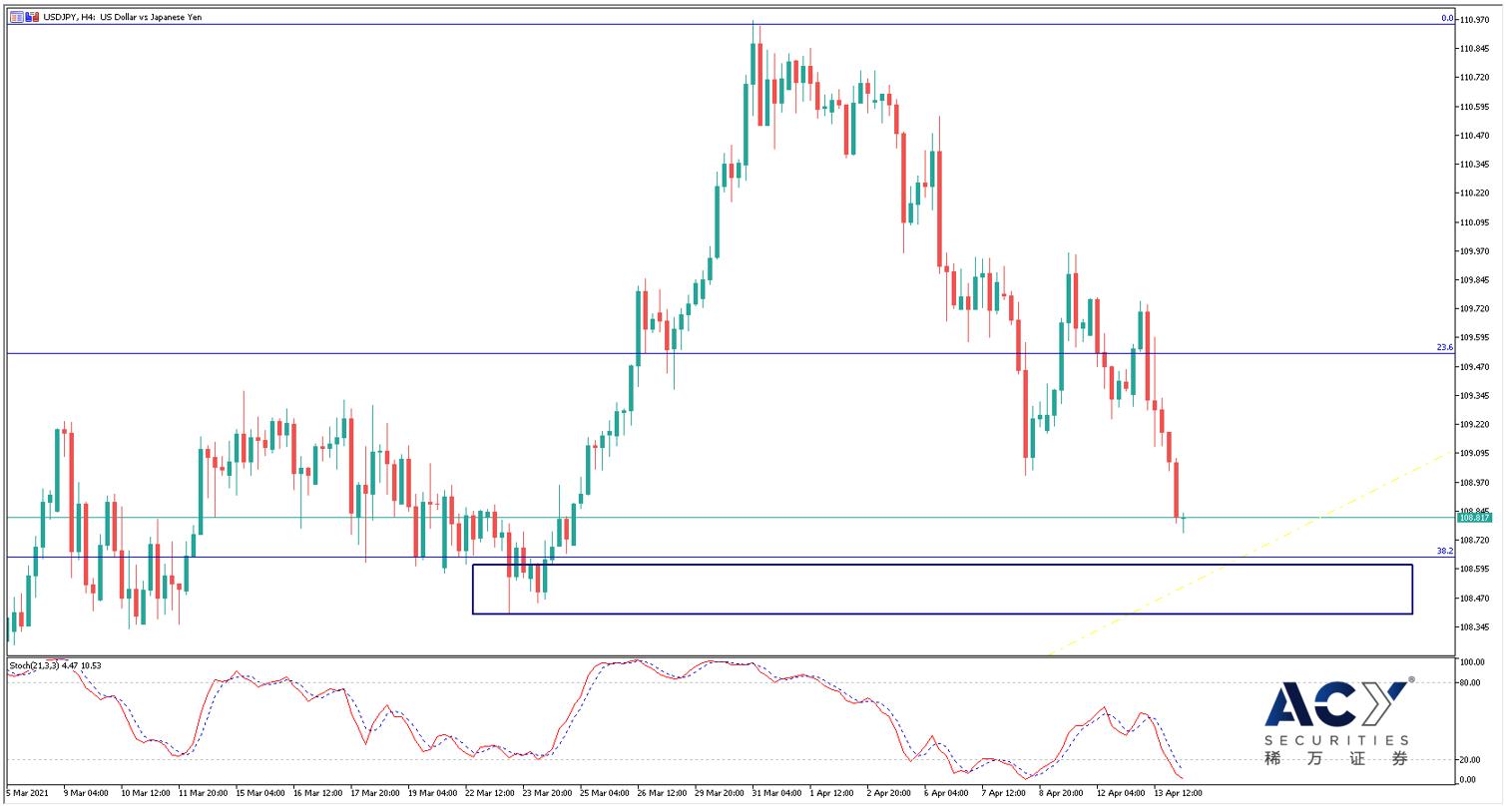1505x812 pixels.
Task: Click the 110.470 price axis label
Action: (x=1474, y=135)
